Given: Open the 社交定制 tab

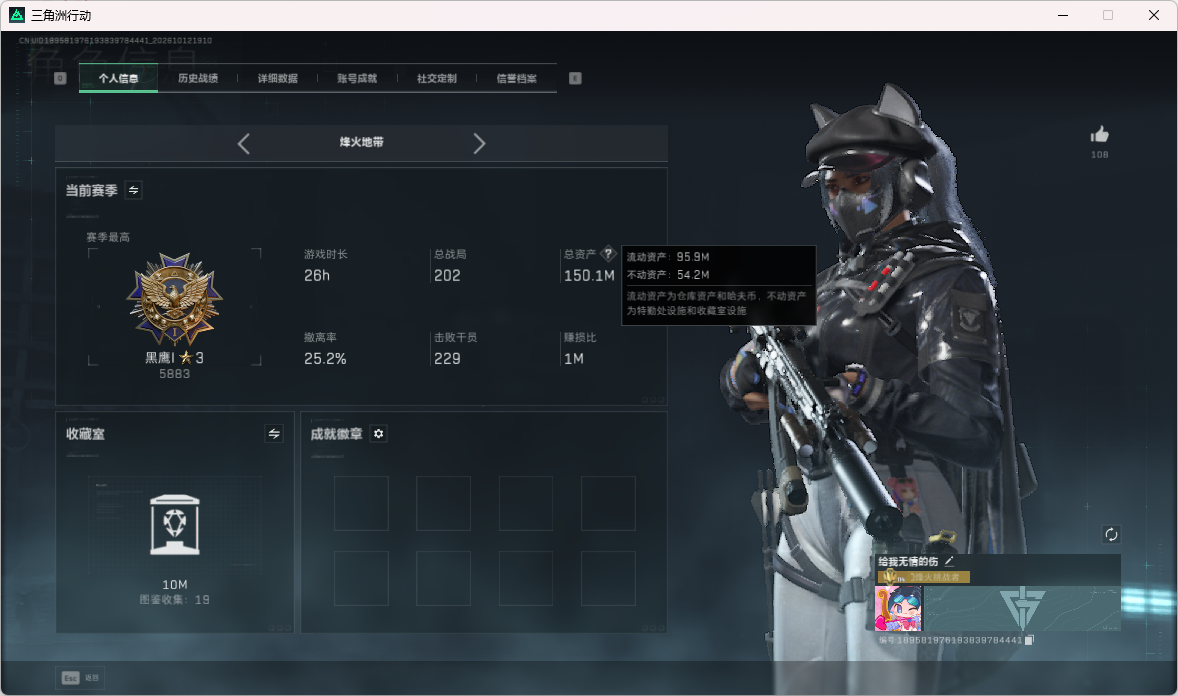Looking at the screenshot, I should click(436, 78).
